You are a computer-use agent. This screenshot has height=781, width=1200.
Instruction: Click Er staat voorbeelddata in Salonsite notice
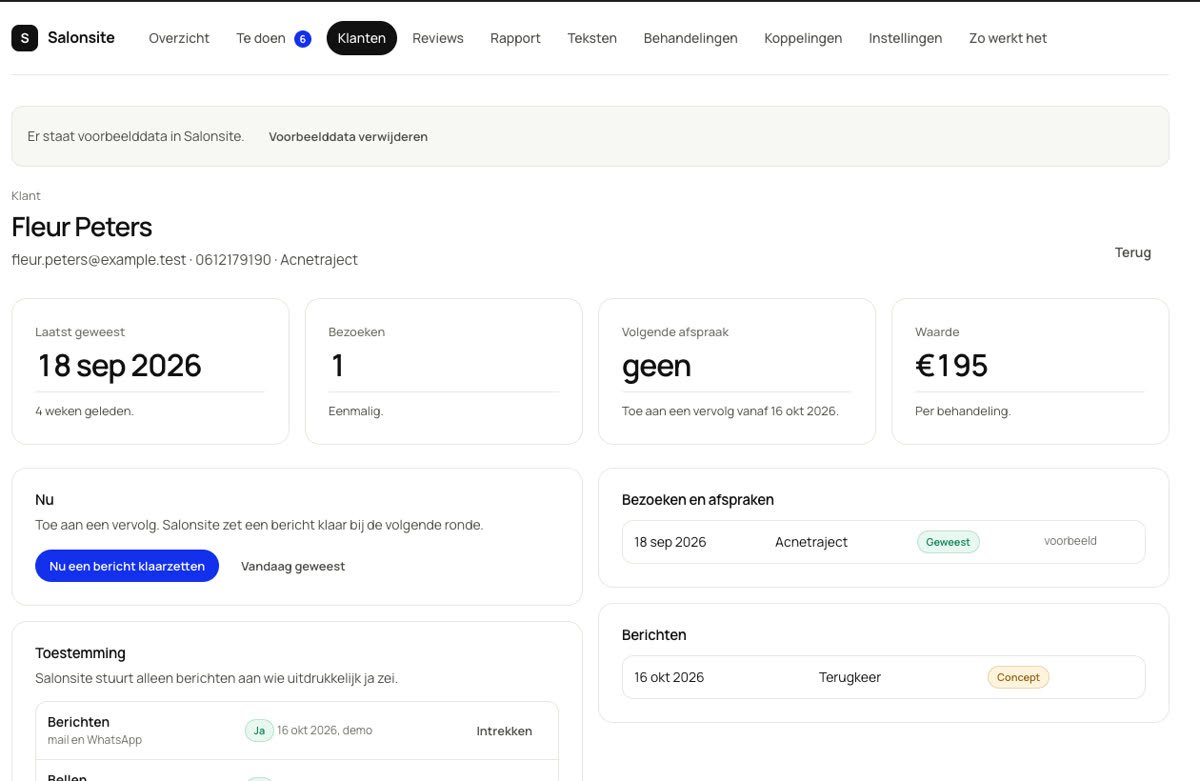coord(136,136)
